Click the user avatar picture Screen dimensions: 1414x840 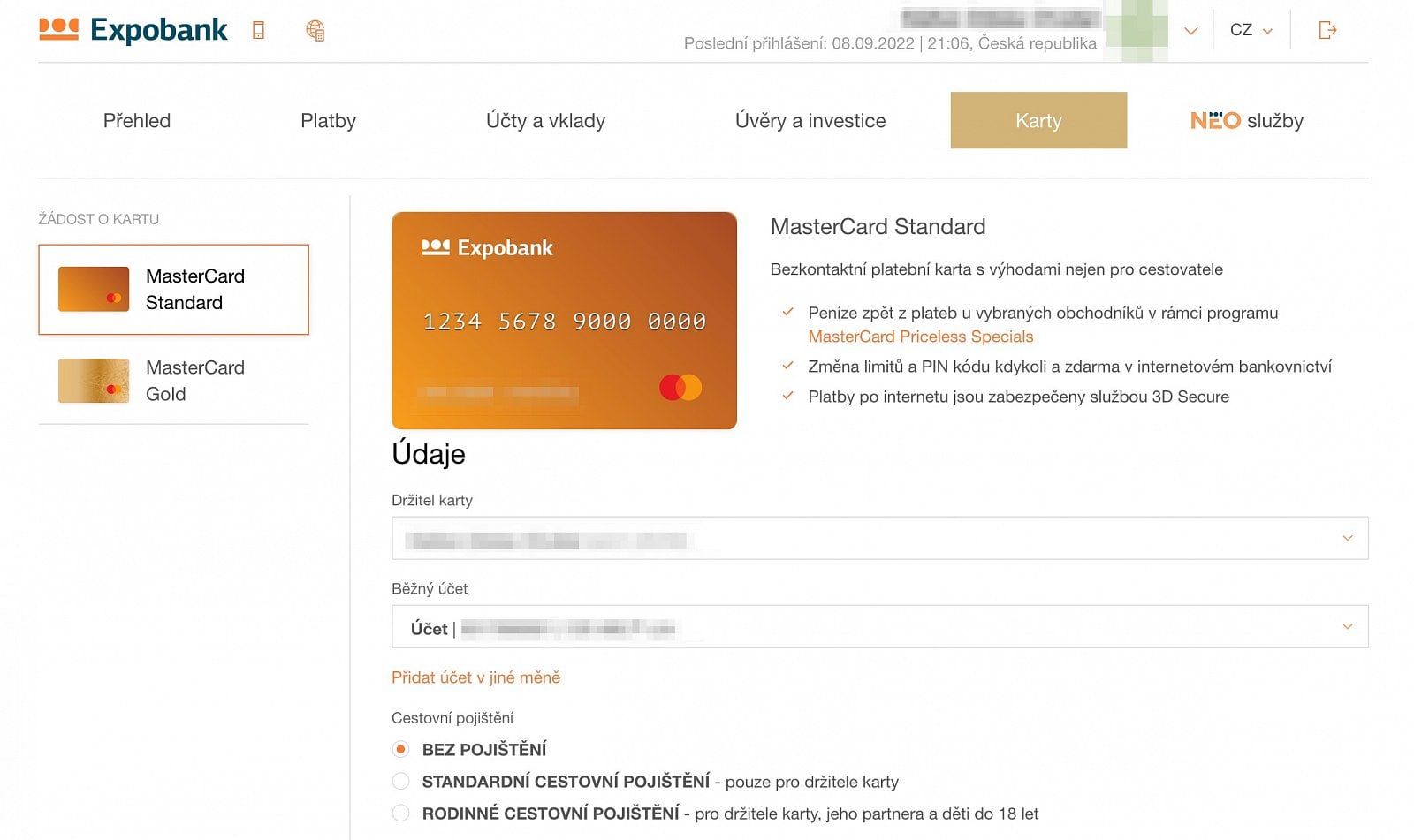(1137, 30)
